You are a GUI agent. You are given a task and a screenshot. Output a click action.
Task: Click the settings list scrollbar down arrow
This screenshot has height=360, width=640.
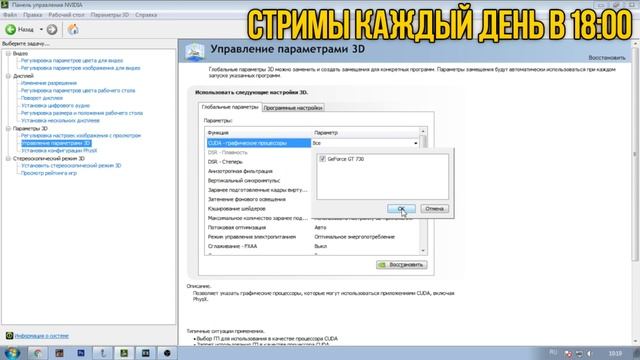click(x=423, y=251)
